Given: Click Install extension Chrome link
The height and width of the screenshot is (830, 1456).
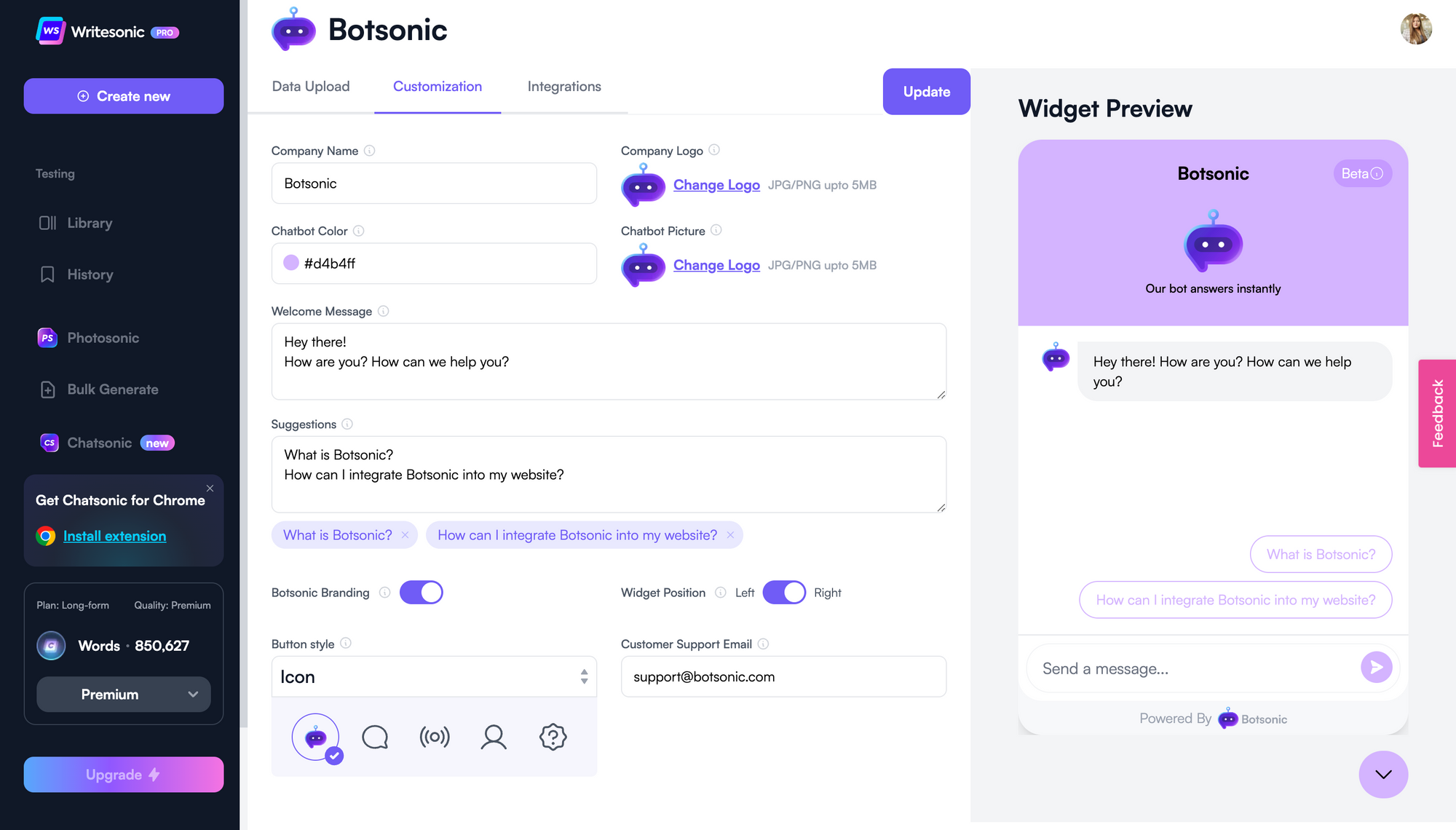Looking at the screenshot, I should (114, 536).
